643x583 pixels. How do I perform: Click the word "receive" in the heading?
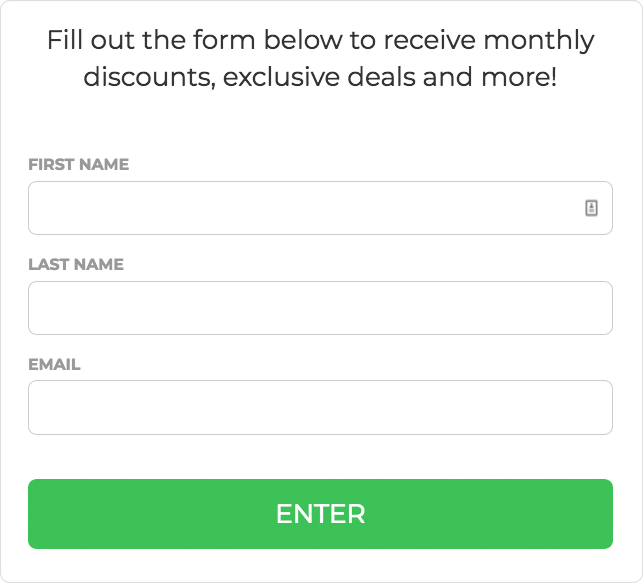427,42
